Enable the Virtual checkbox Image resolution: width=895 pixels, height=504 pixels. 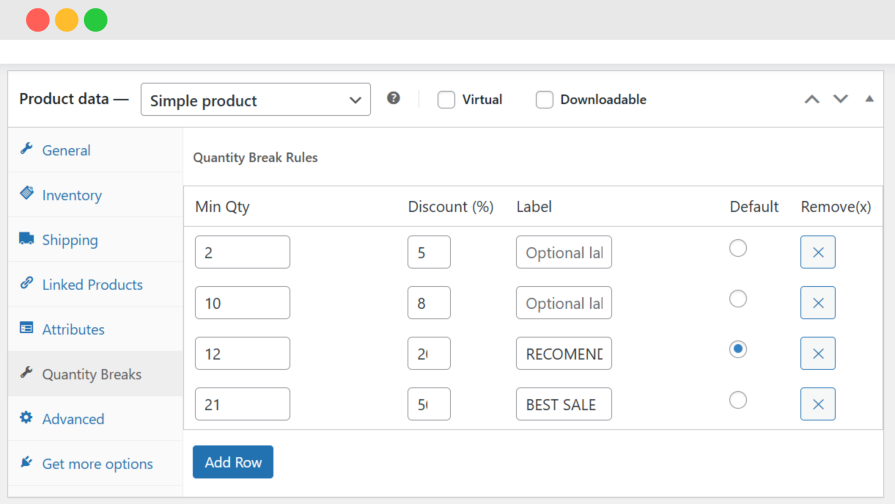(x=446, y=100)
